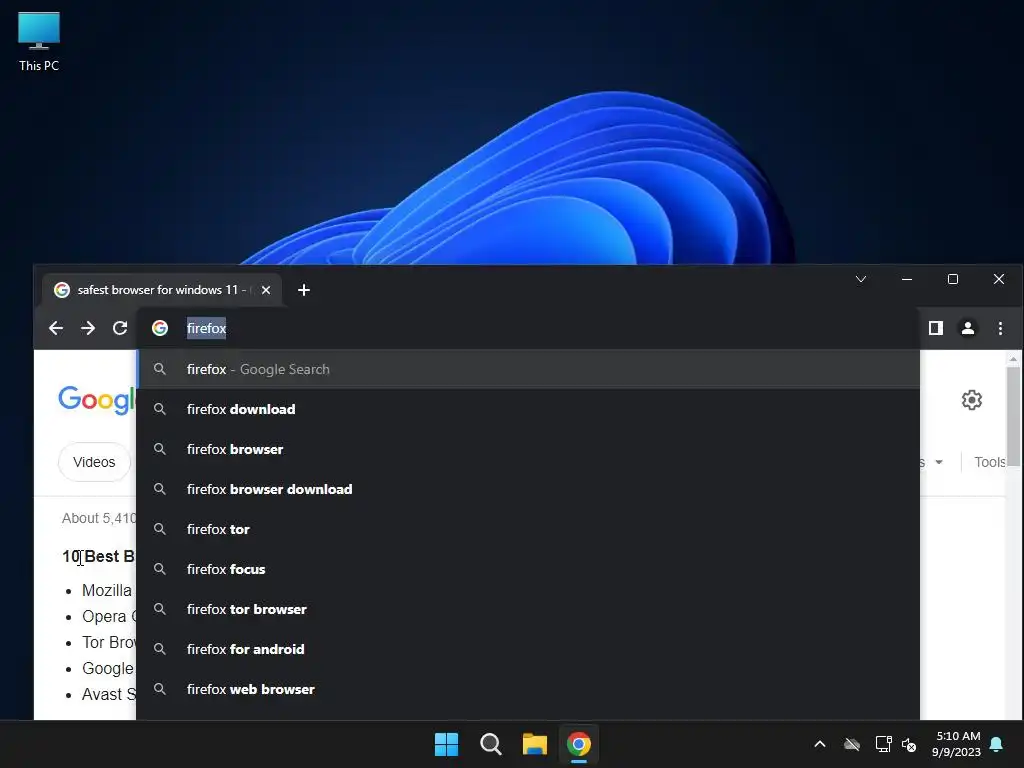Open Windows Search from the taskbar
Viewport: 1024px width, 768px height.
490,744
